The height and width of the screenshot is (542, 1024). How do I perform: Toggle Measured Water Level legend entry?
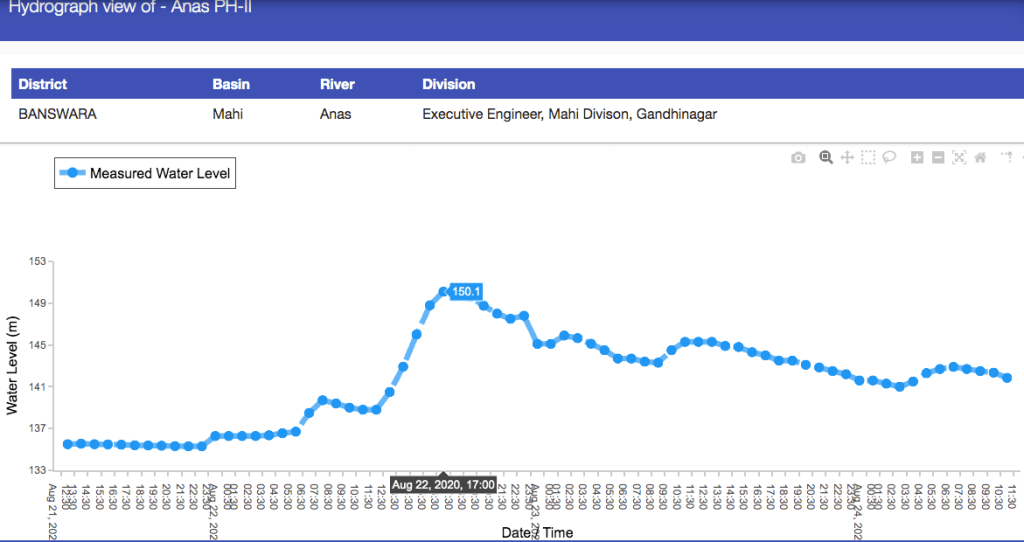pyautogui.click(x=145, y=173)
